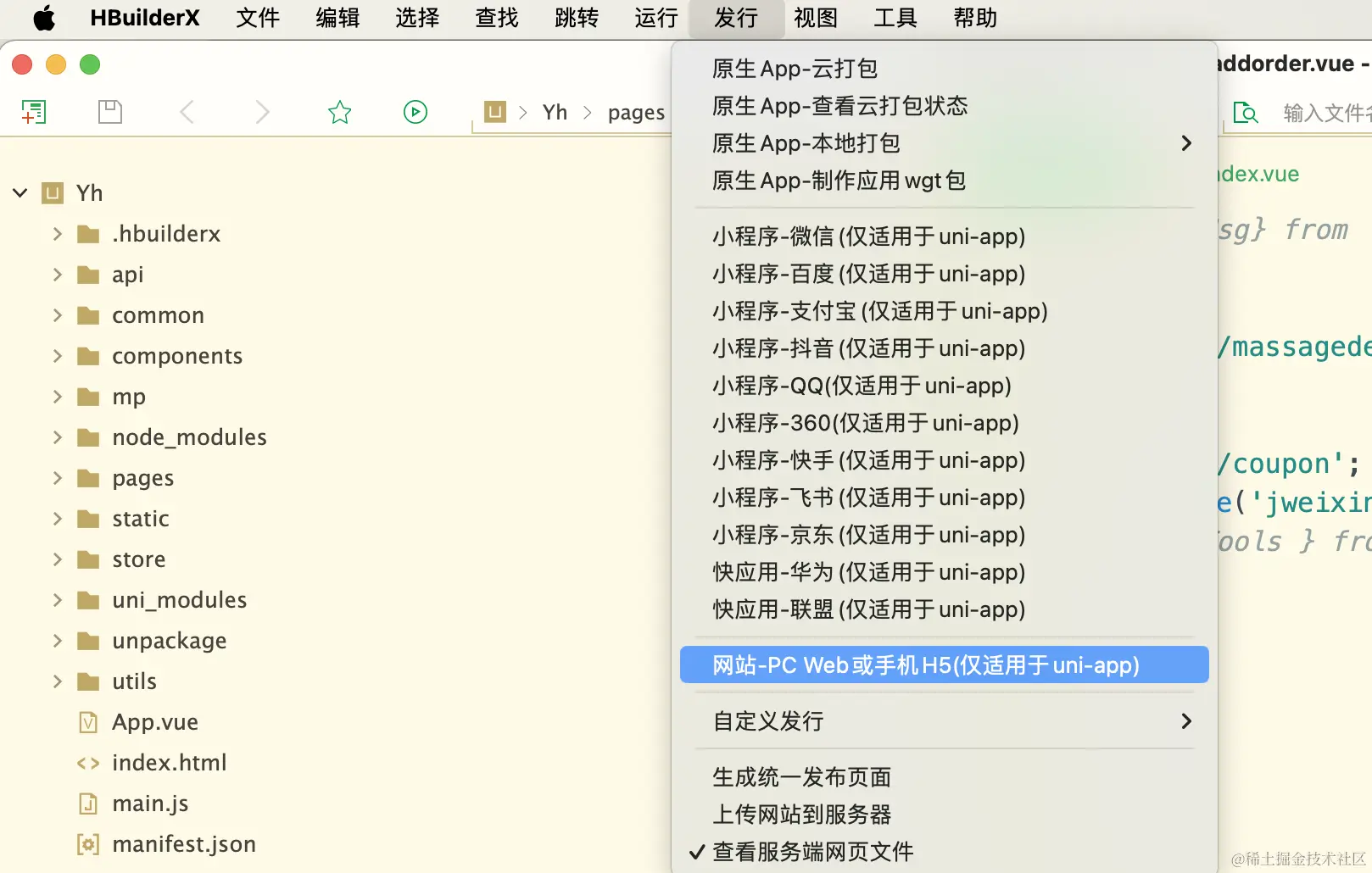Select 上传网站到服务器 menu item
1372x873 pixels.
coord(945,815)
